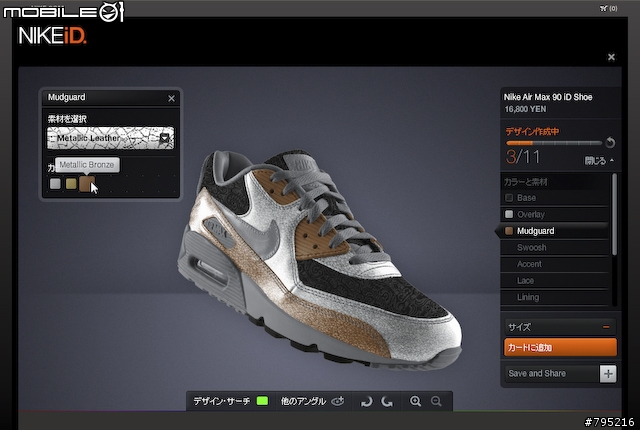
Task: Click the design progress bar
Action: pos(554,143)
